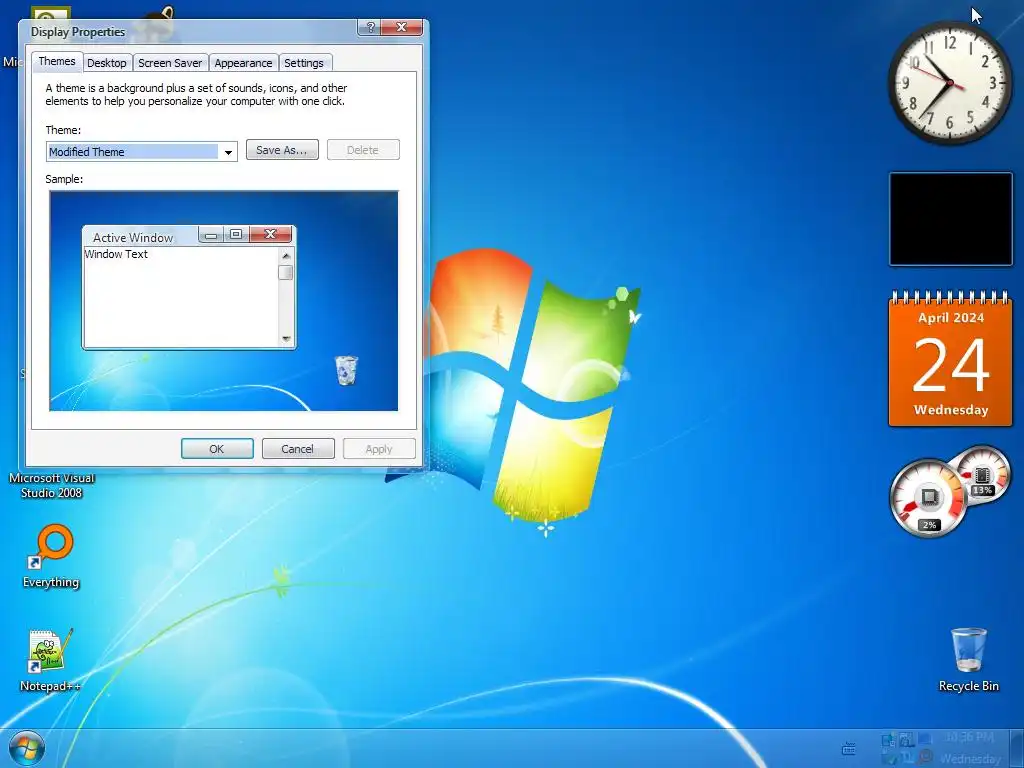Screen dimensions: 1024x768
Task: Click the analog clock gadget
Action: [950, 84]
